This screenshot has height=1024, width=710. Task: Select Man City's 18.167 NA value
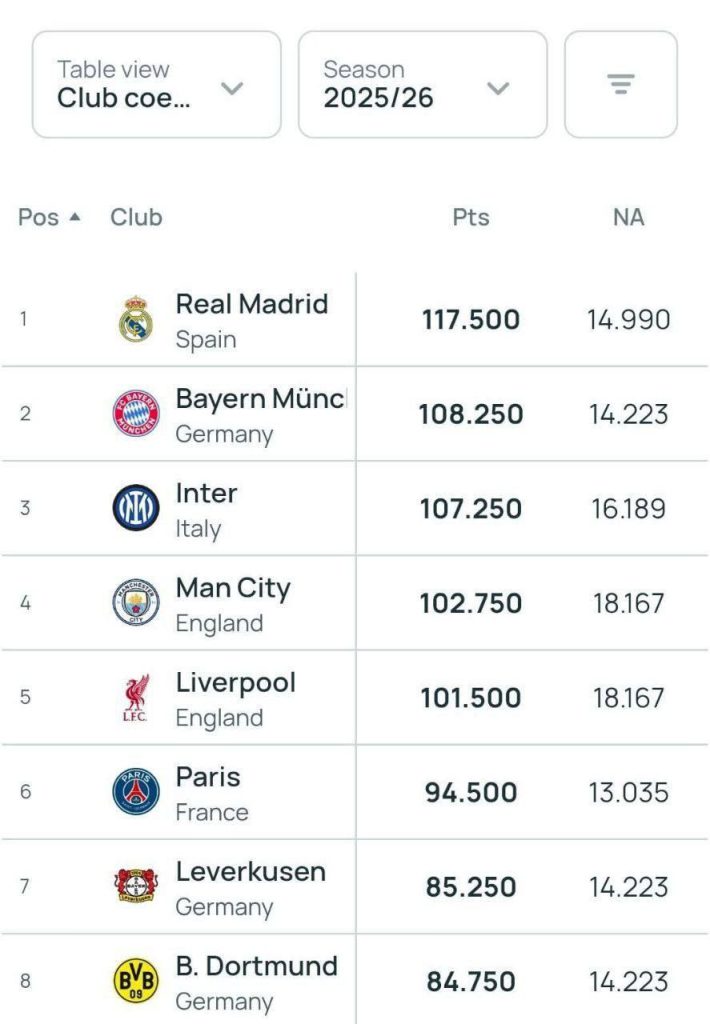(628, 603)
